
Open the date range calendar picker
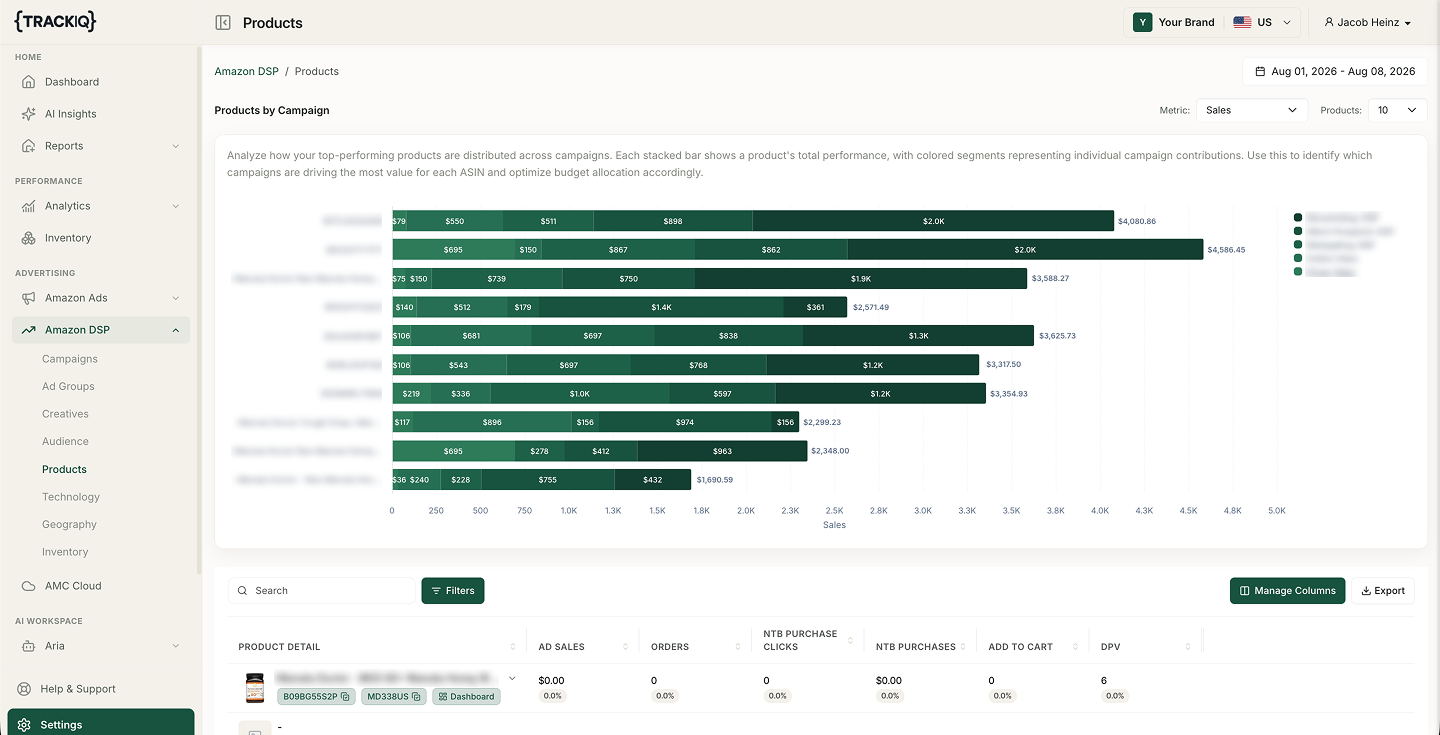[1335, 71]
